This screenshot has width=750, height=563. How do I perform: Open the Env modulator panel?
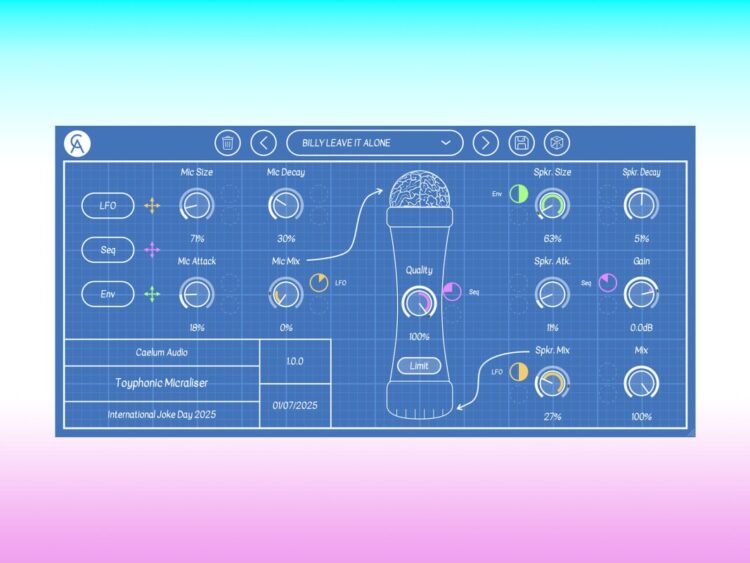(x=107, y=294)
